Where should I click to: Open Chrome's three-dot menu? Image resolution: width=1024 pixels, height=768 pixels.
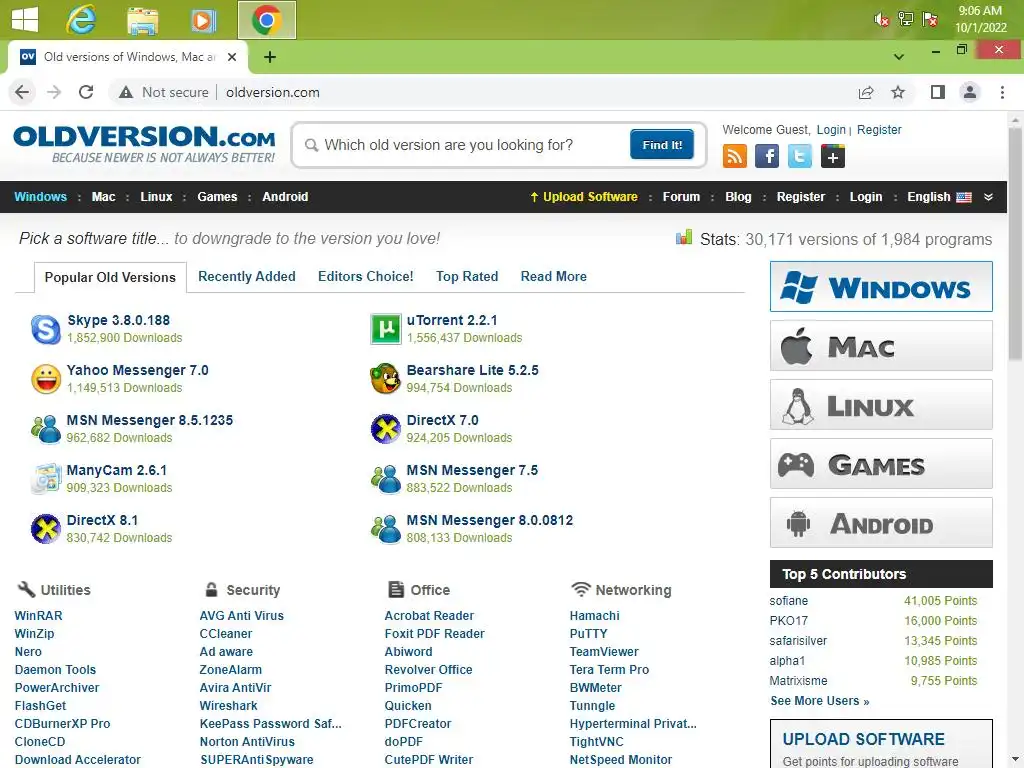[x=1002, y=92]
